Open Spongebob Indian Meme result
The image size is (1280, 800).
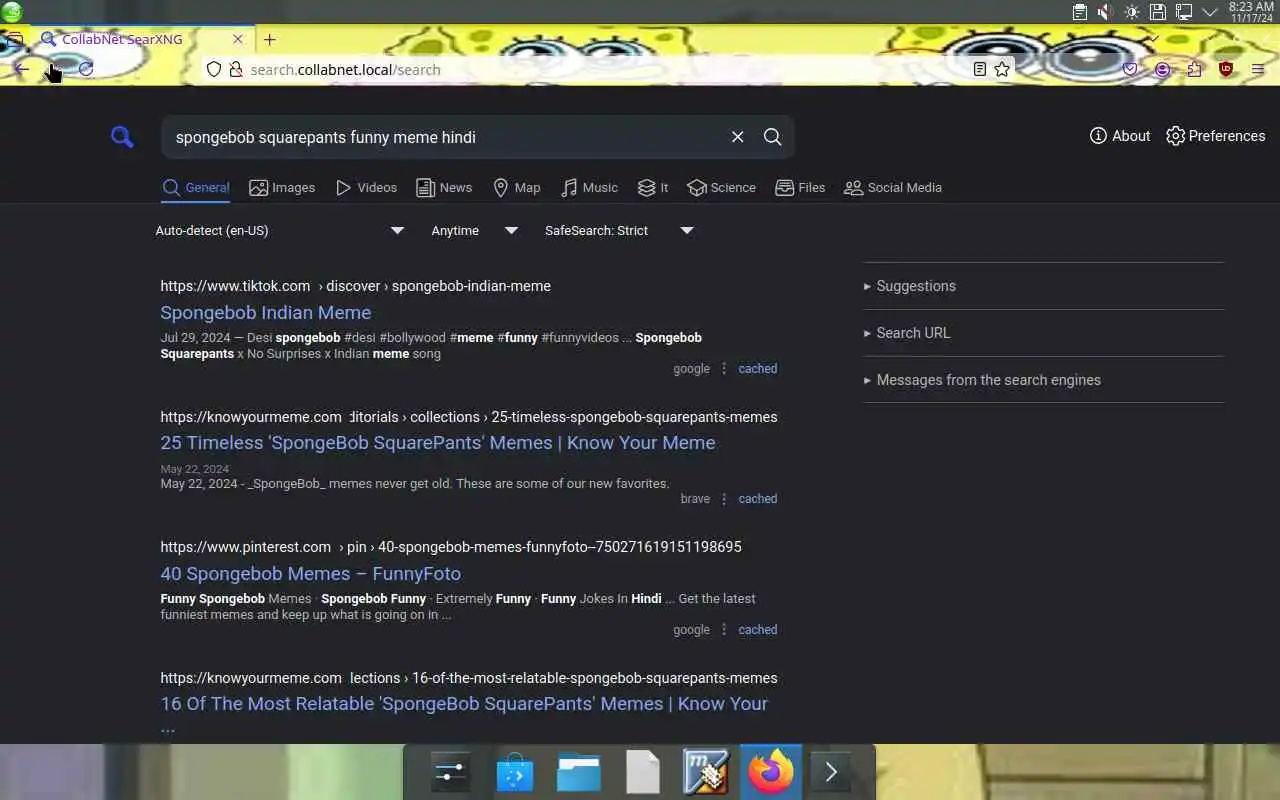tap(266, 313)
